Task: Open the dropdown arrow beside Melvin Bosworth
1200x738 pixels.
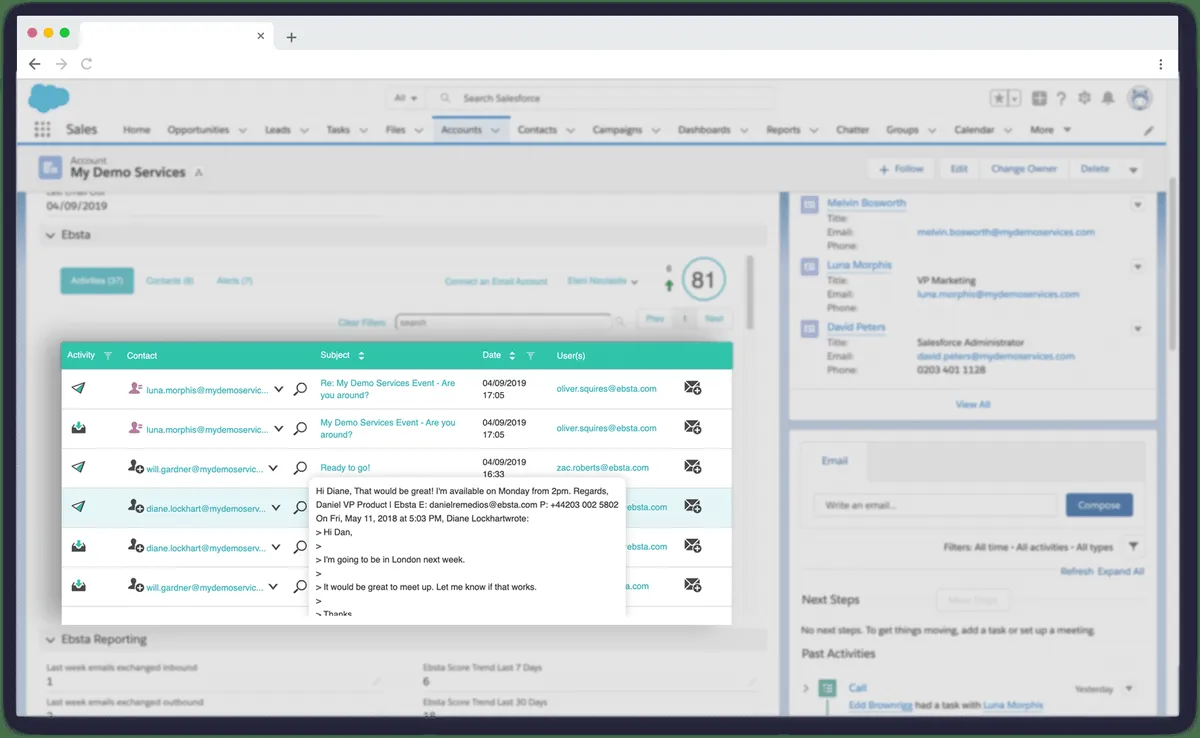Action: (x=1137, y=205)
